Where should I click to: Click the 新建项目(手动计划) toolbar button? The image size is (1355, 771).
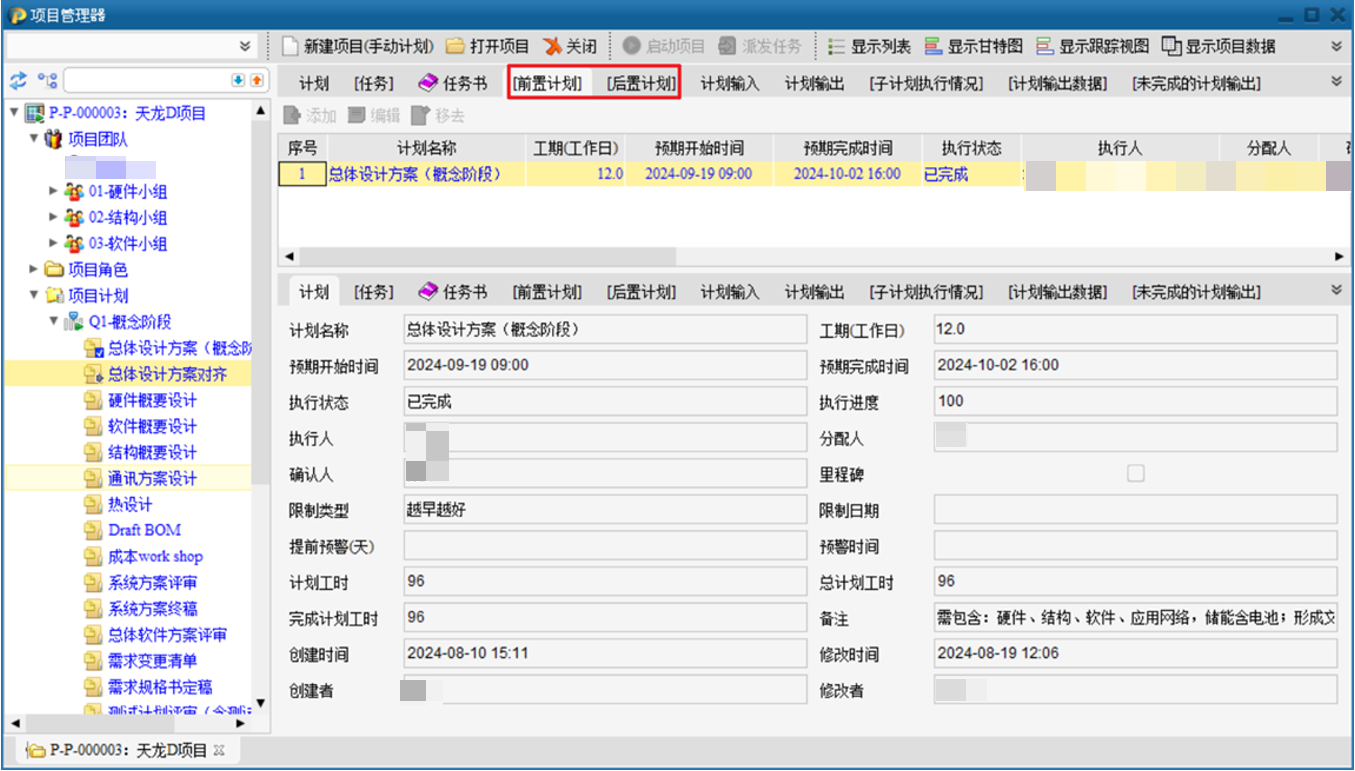tap(358, 46)
